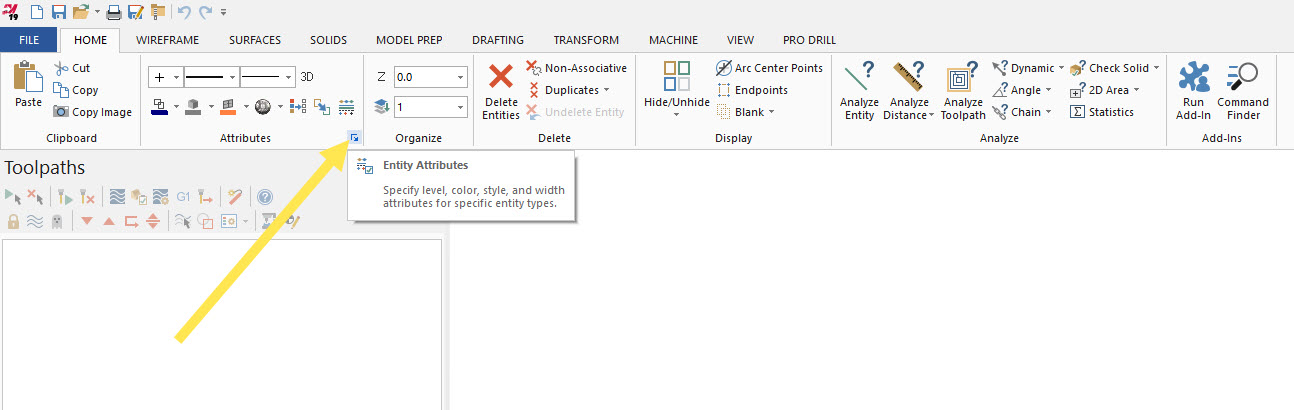
Task: Click the Levels stack icon in Organize
Action: (x=382, y=105)
